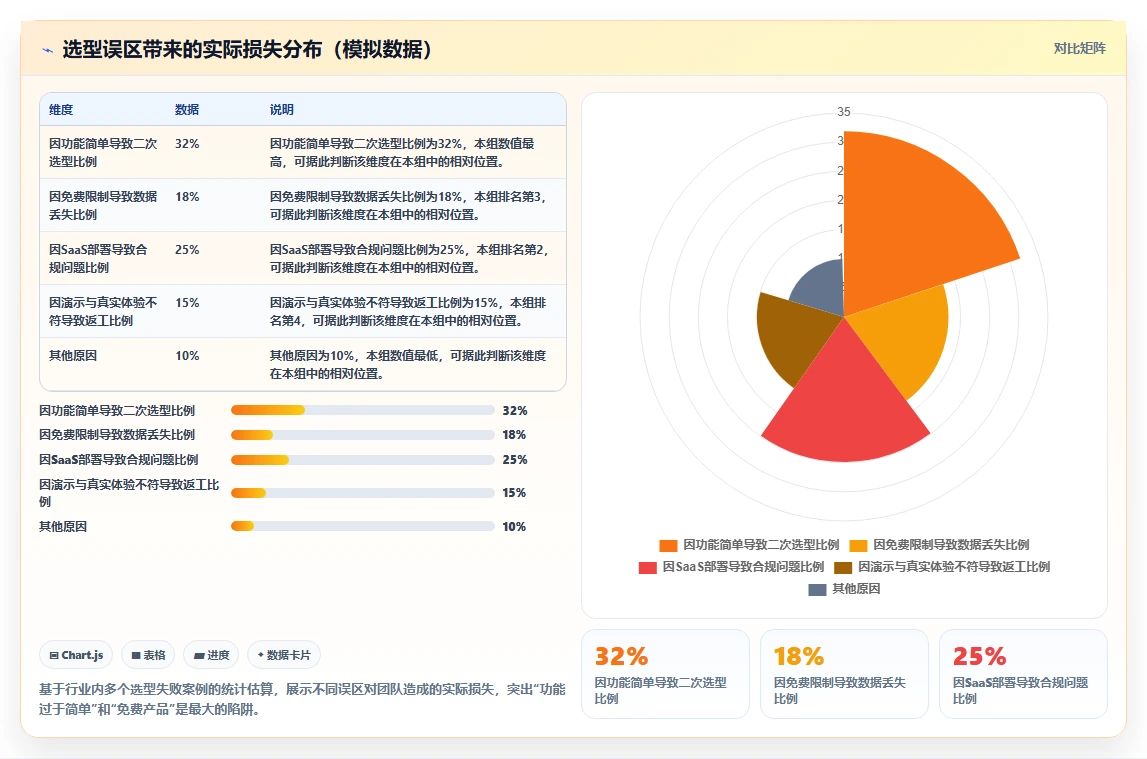
Task: Click table cell 因免费限制导致数据丢失比例
Action: (x=103, y=205)
